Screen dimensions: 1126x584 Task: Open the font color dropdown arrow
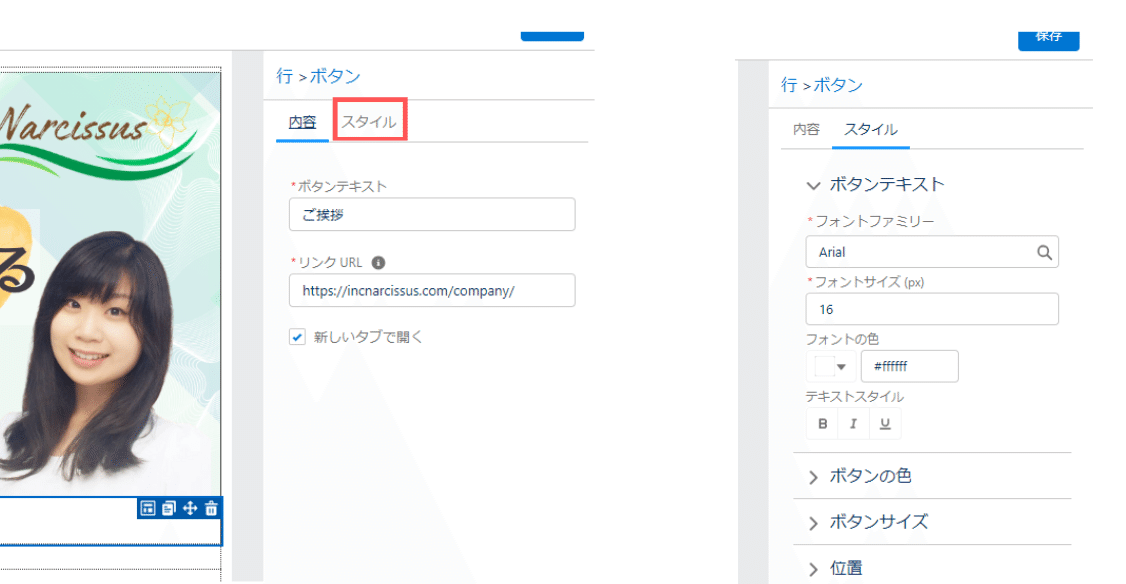click(x=842, y=367)
